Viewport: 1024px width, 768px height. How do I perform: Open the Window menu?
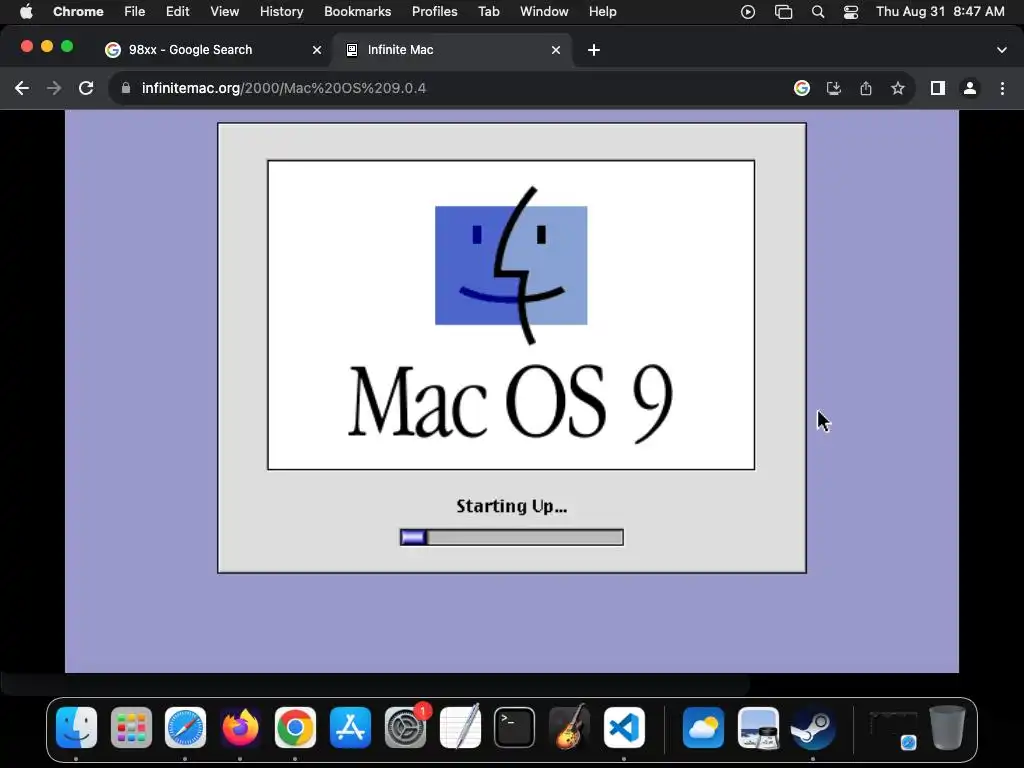pyautogui.click(x=544, y=12)
